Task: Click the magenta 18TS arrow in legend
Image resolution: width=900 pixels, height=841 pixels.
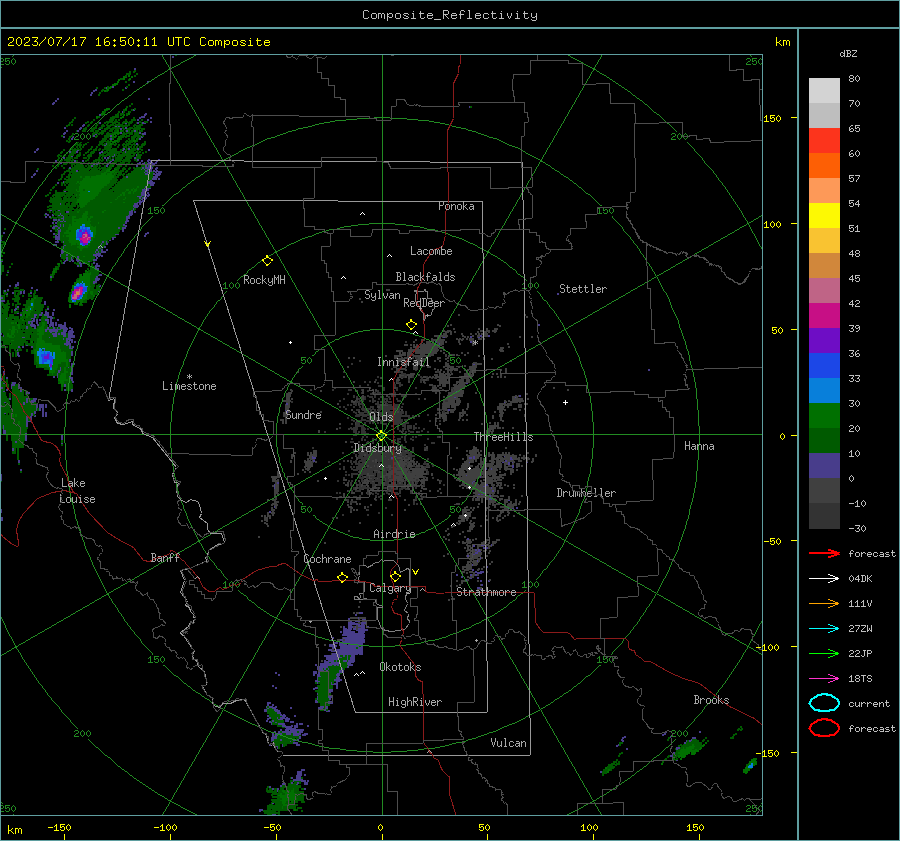Action: tap(824, 679)
